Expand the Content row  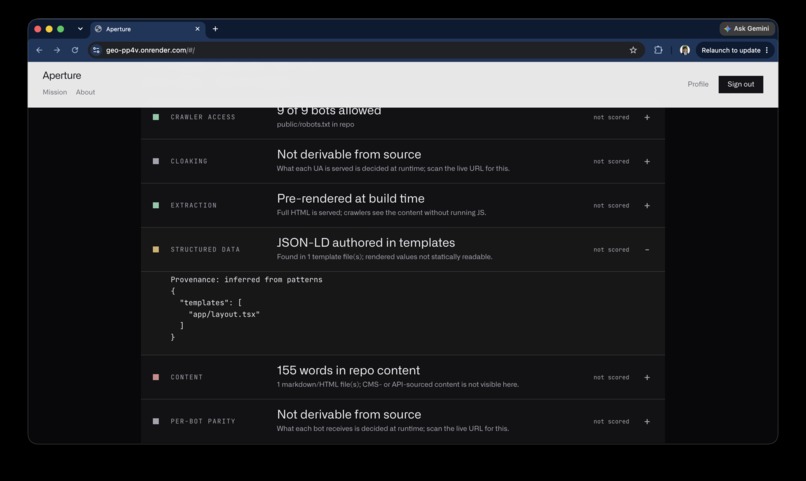click(647, 377)
